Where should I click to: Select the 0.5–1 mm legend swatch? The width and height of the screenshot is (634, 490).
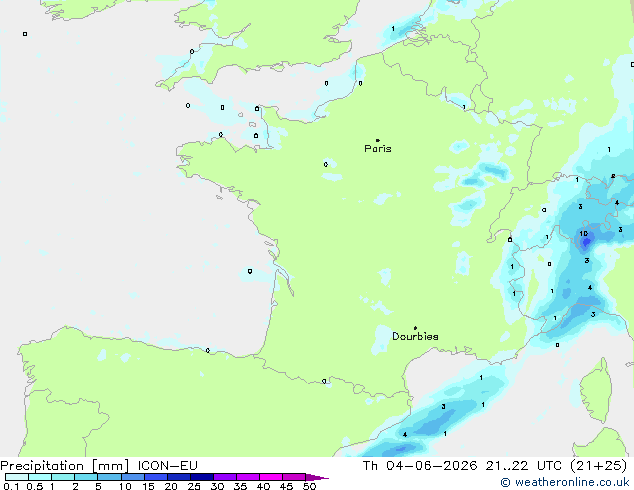click(x=40, y=477)
